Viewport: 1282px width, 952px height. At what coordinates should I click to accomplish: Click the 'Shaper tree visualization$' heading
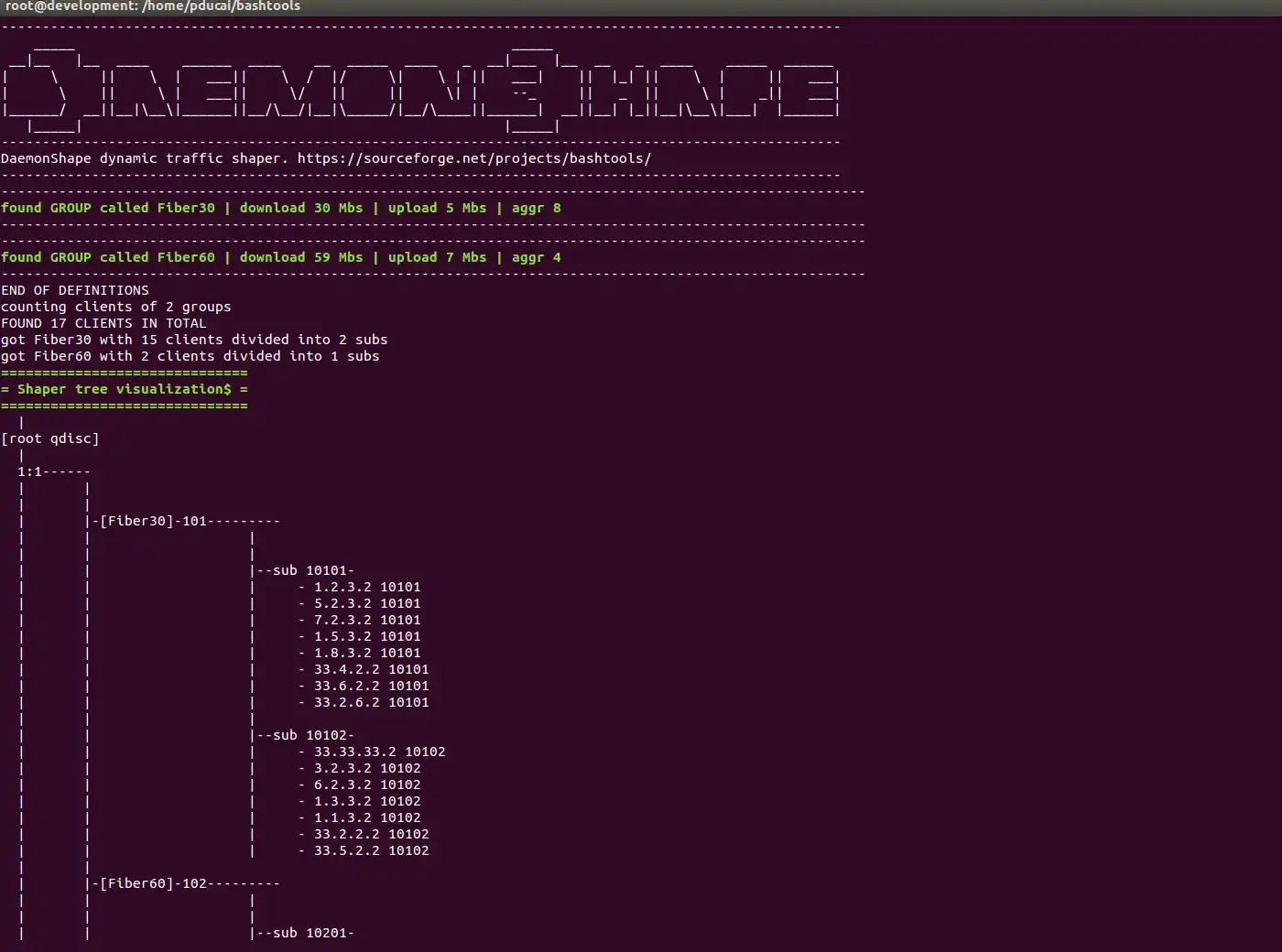click(x=125, y=389)
